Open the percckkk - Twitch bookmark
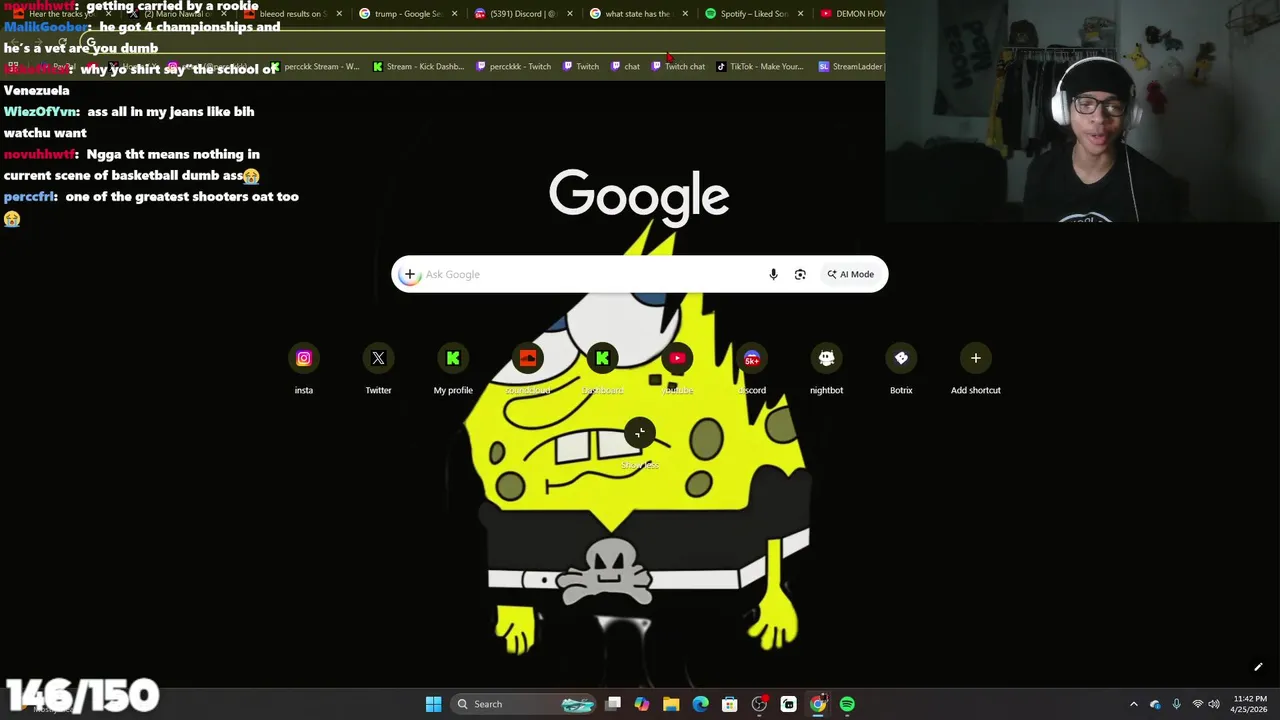The height and width of the screenshot is (720, 1280). (514, 67)
